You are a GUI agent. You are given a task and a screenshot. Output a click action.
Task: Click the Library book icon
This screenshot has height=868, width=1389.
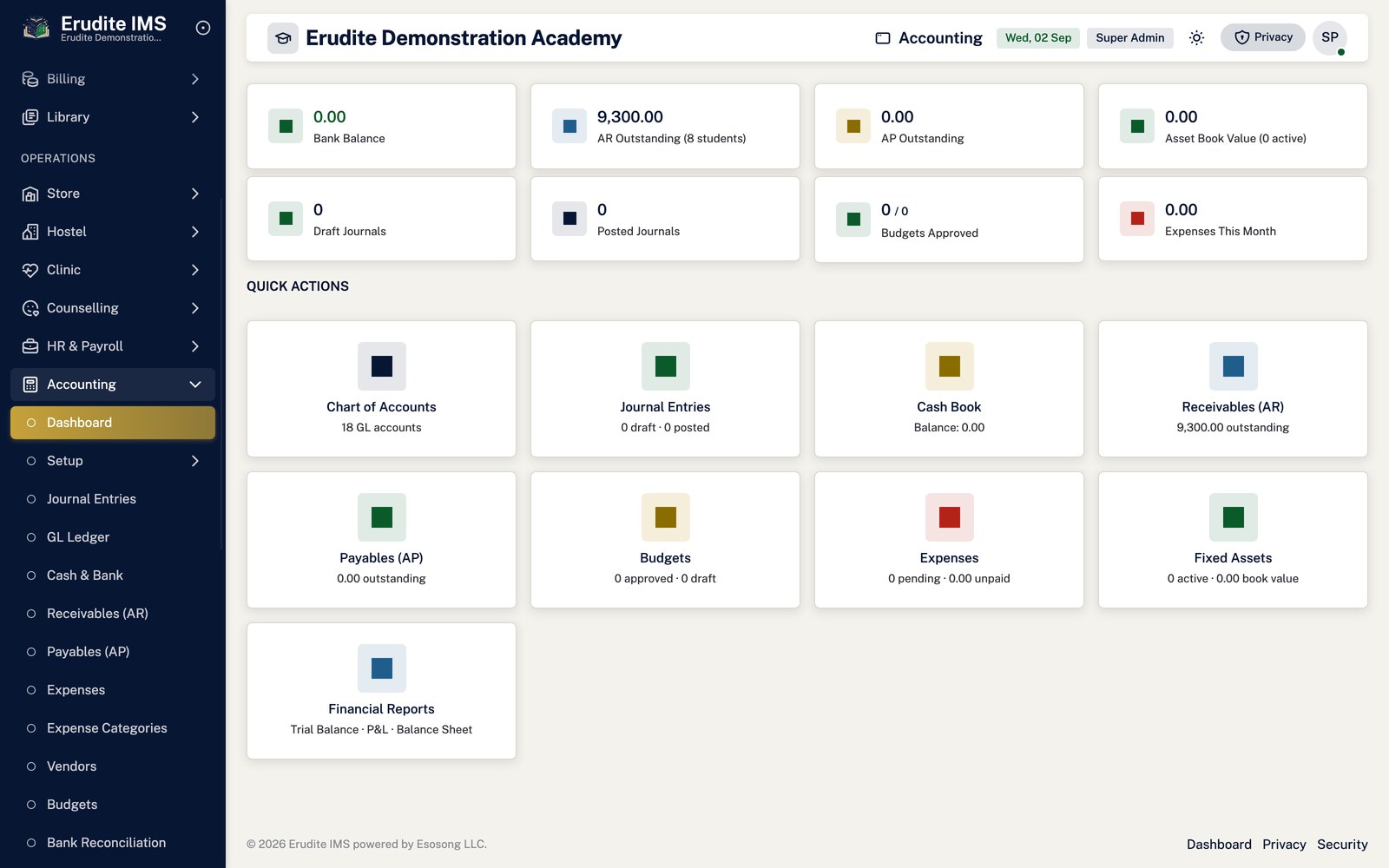point(30,117)
